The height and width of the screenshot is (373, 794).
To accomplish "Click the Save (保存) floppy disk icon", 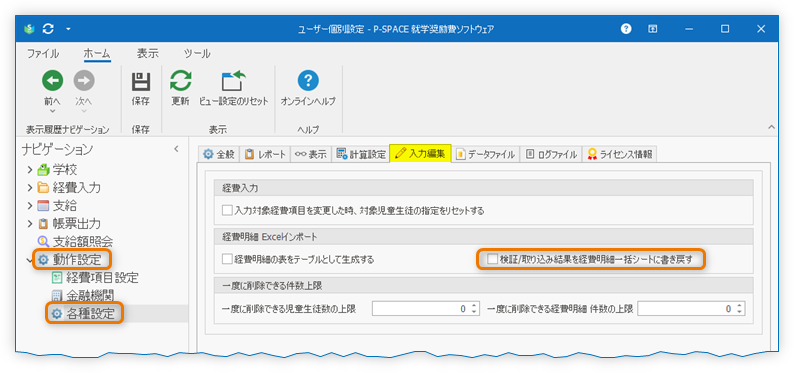I will 140,81.
